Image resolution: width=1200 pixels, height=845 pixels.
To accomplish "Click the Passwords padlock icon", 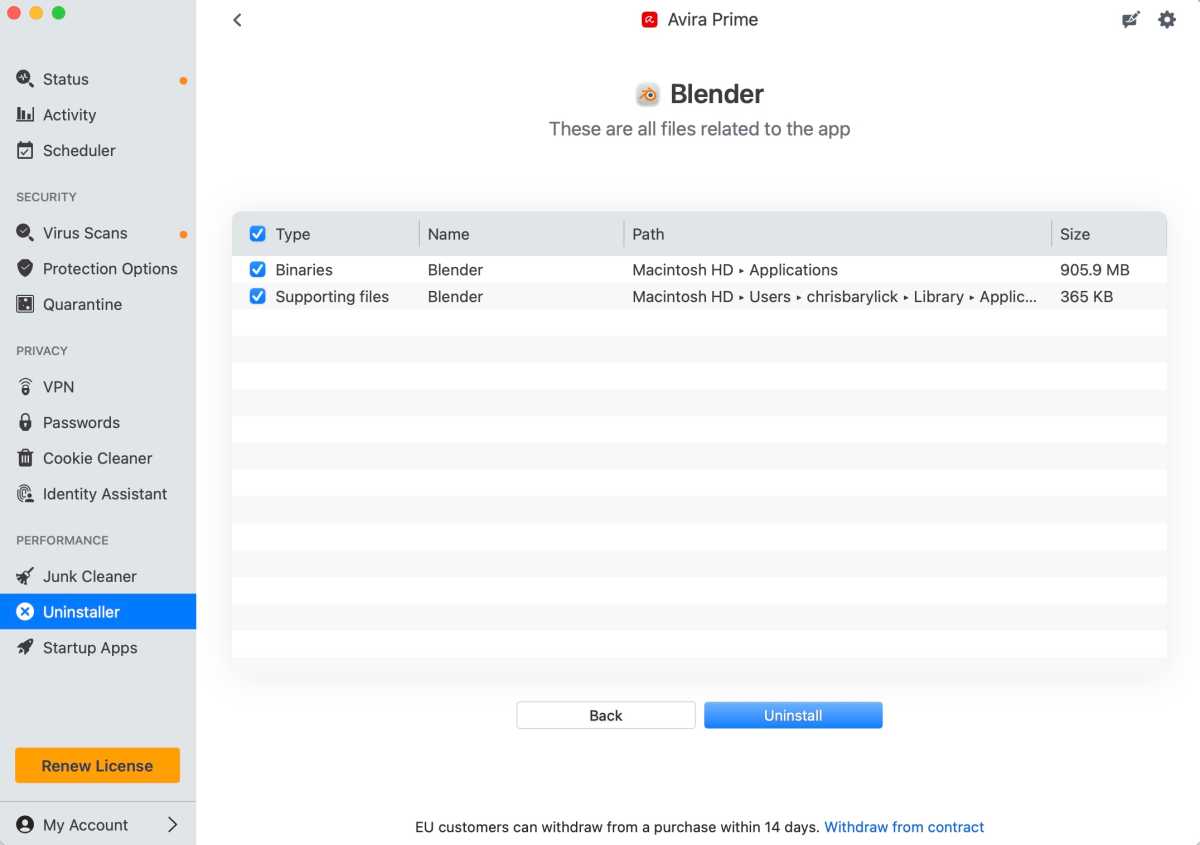I will (x=25, y=422).
